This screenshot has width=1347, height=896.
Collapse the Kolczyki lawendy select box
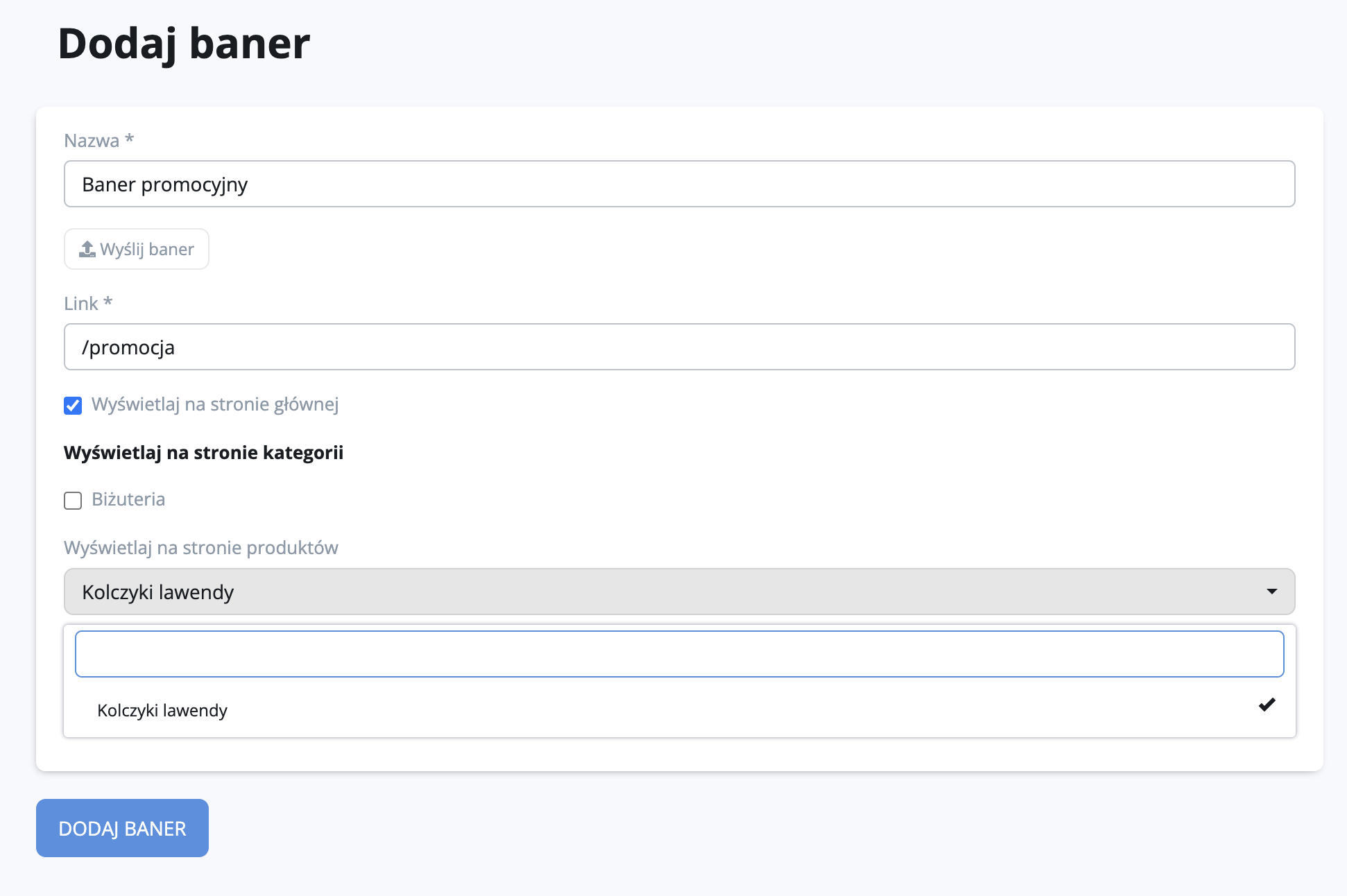pyautogui.click(x=678, y=592)
